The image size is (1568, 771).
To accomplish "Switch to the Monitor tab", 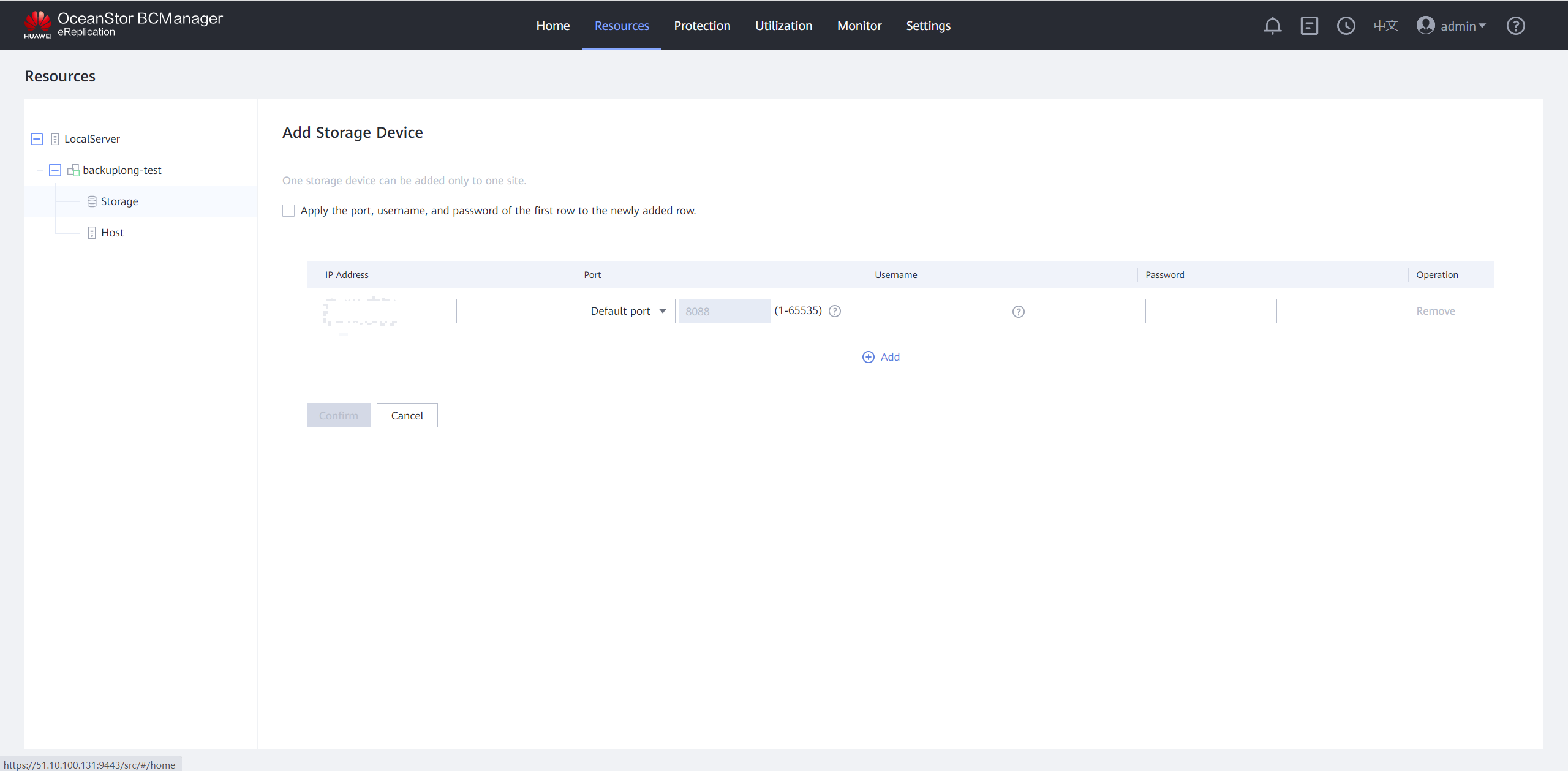I will pyautogui.click(x=859, y=26).
